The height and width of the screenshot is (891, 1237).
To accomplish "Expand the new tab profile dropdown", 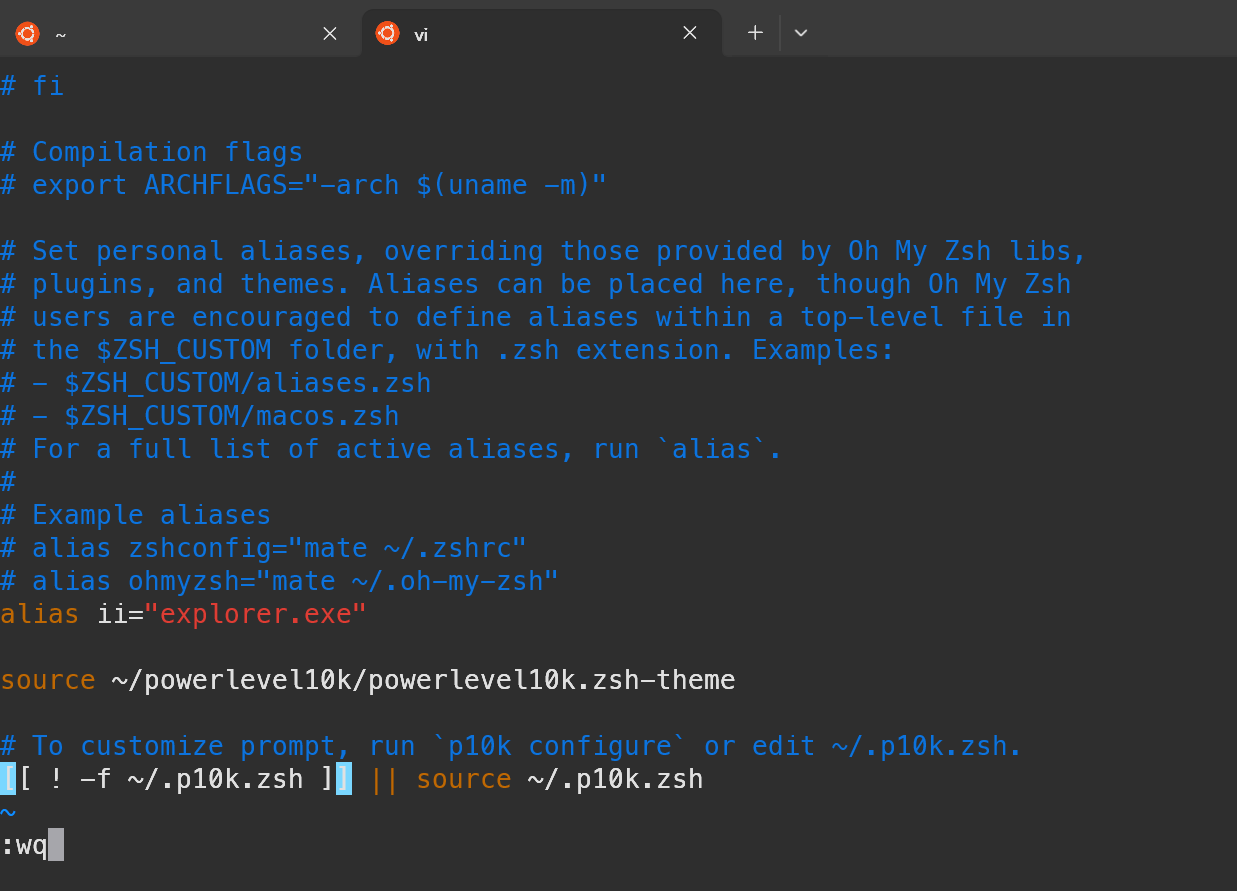I will pos(801,33).
